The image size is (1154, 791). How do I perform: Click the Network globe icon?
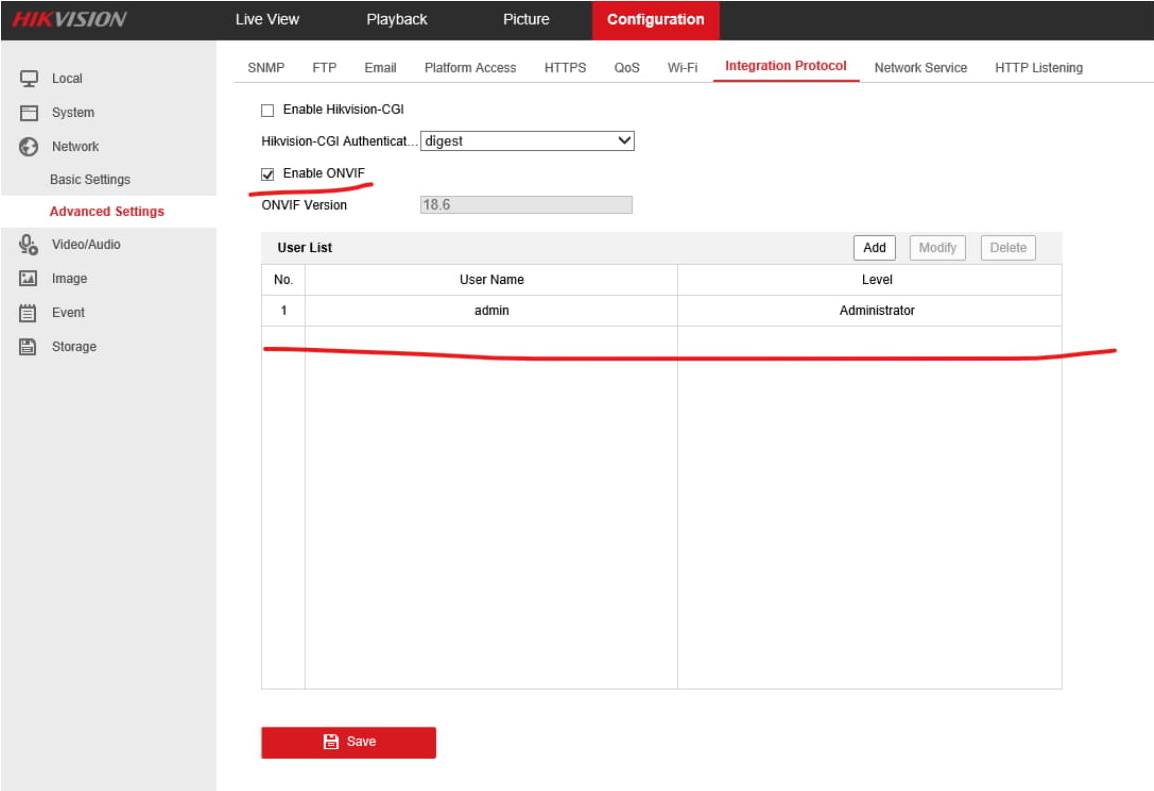(x=29, y=147)
